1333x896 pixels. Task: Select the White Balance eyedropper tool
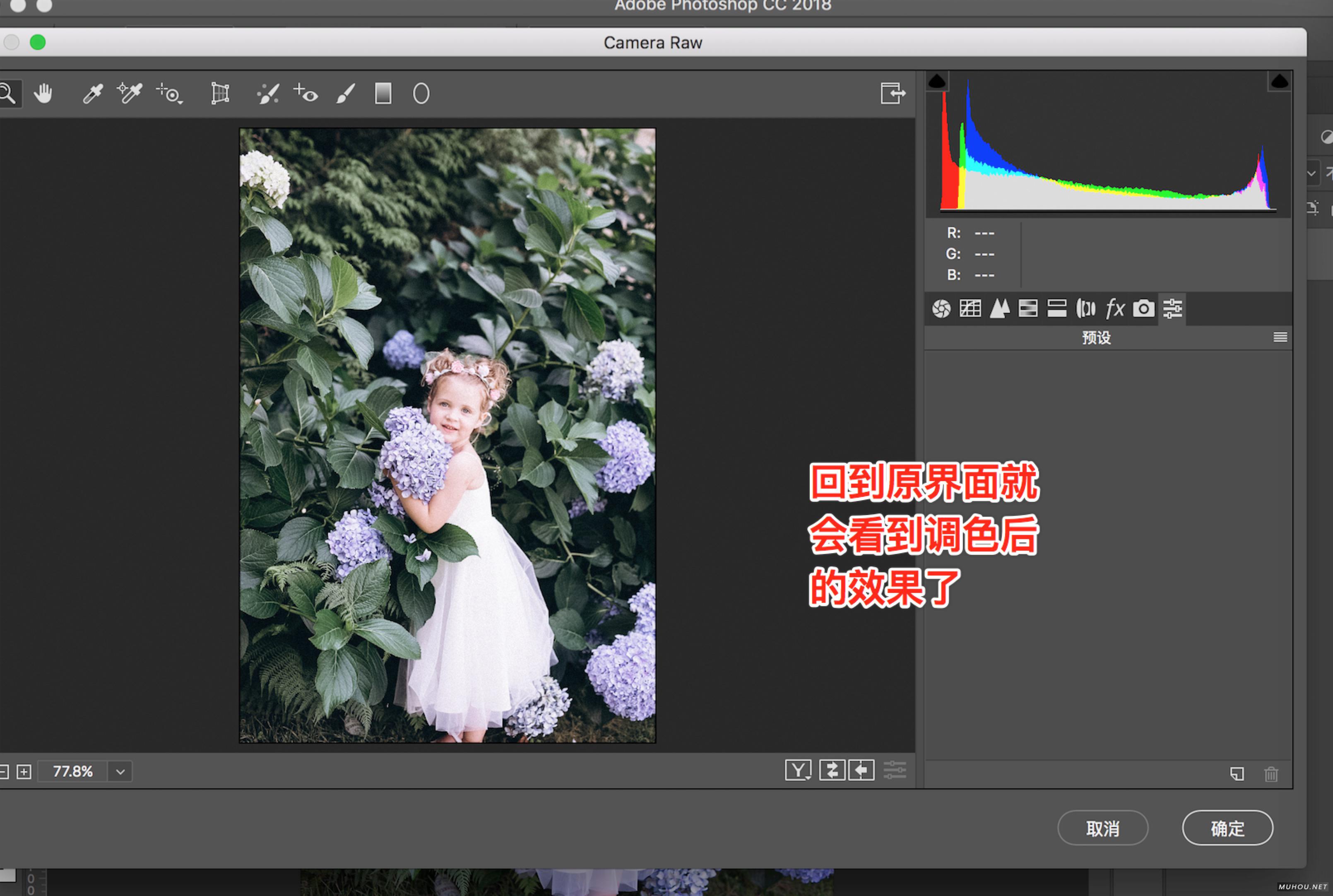tap(93, 93)
